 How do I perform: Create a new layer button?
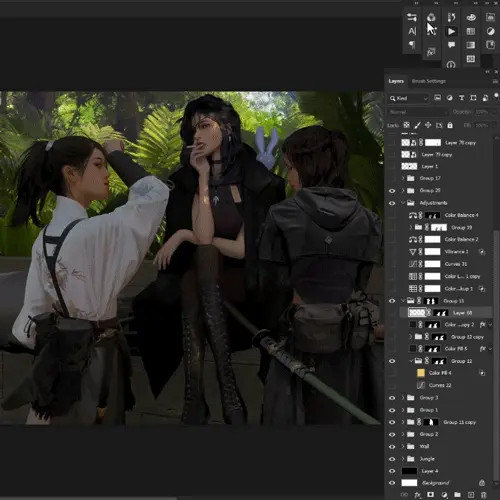coord(471,495)
